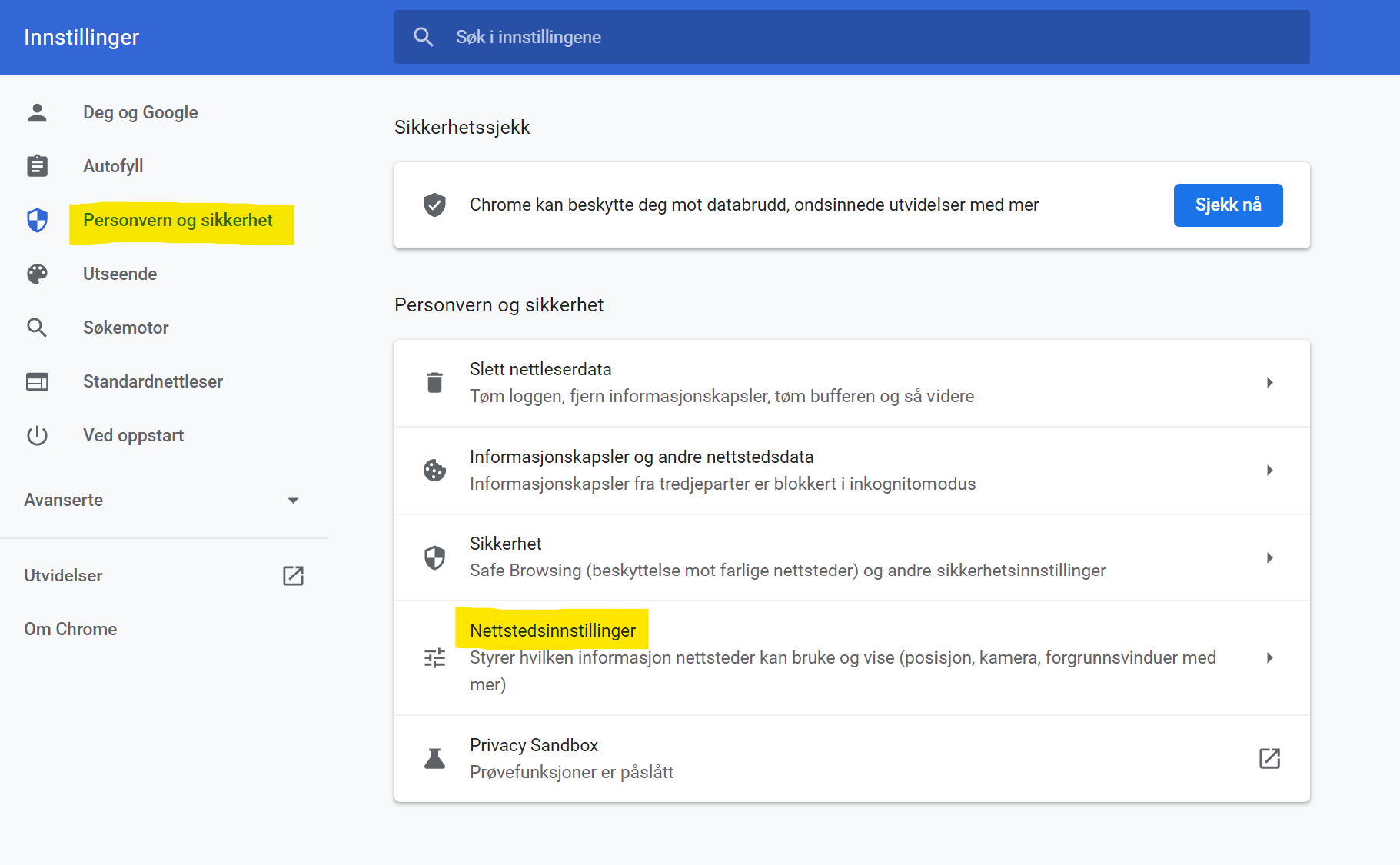Screen dimensions: 1400x865
Task: Click the external-link icon next to Utvidelser
Action: tap(293, 576)
